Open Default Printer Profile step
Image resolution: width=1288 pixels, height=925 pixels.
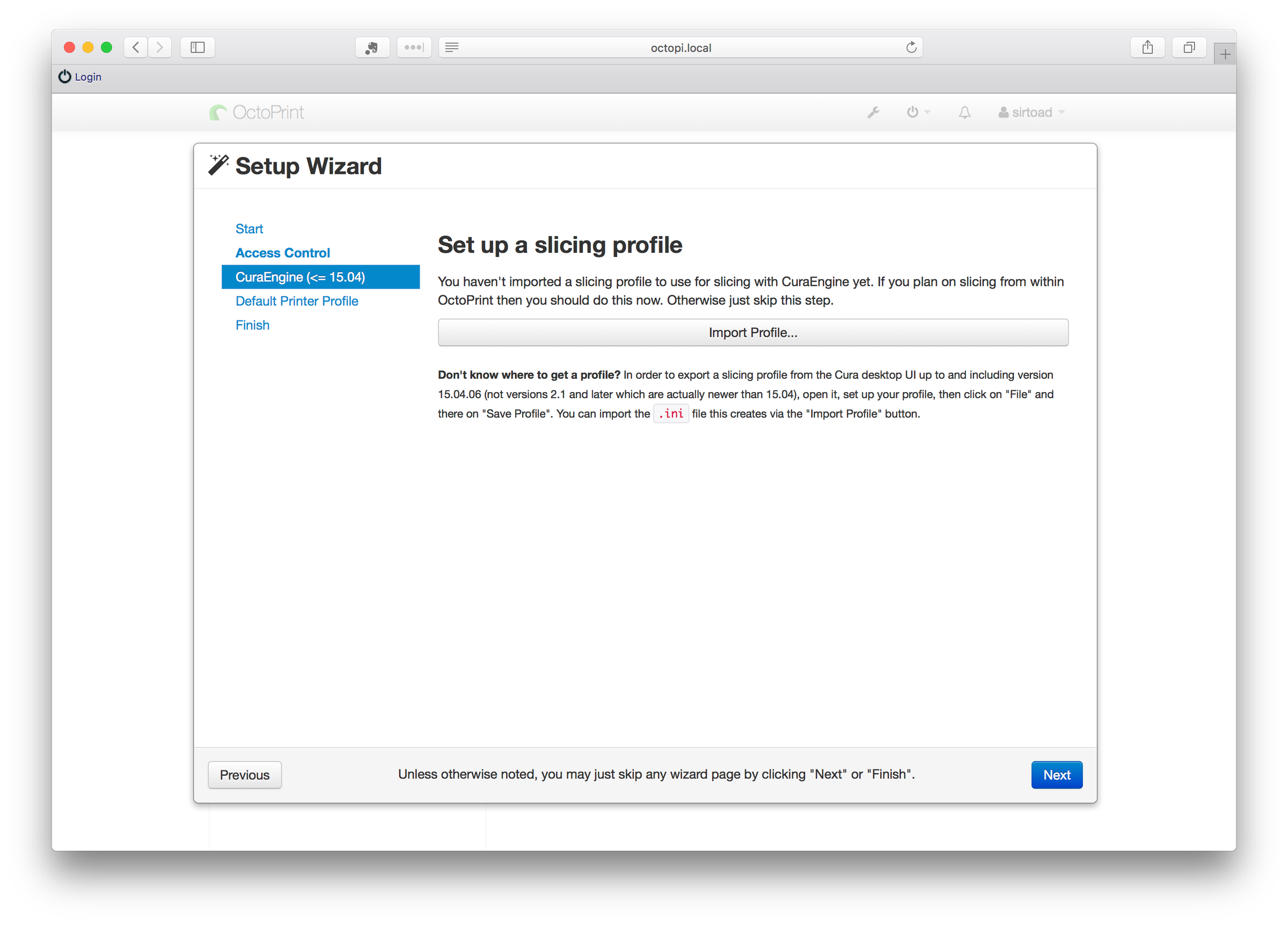pos(296,301)
